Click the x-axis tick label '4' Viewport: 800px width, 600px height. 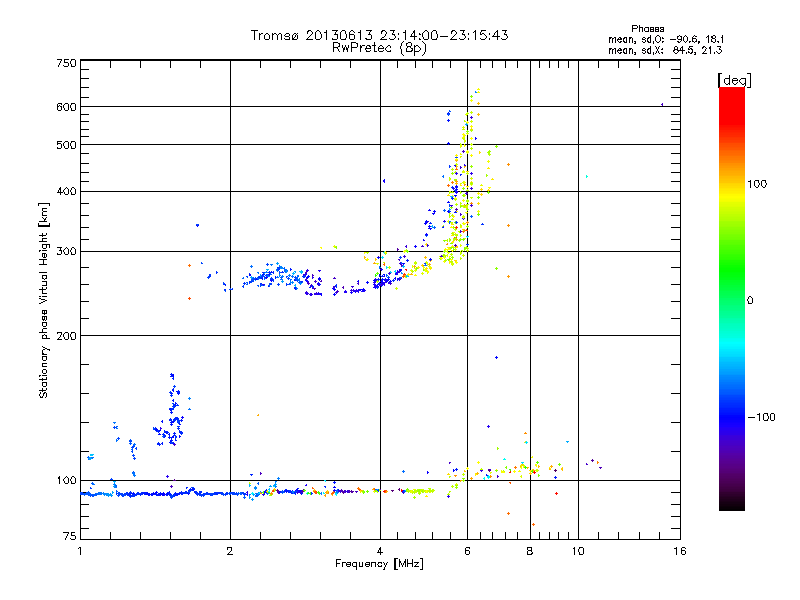[380, 551]
